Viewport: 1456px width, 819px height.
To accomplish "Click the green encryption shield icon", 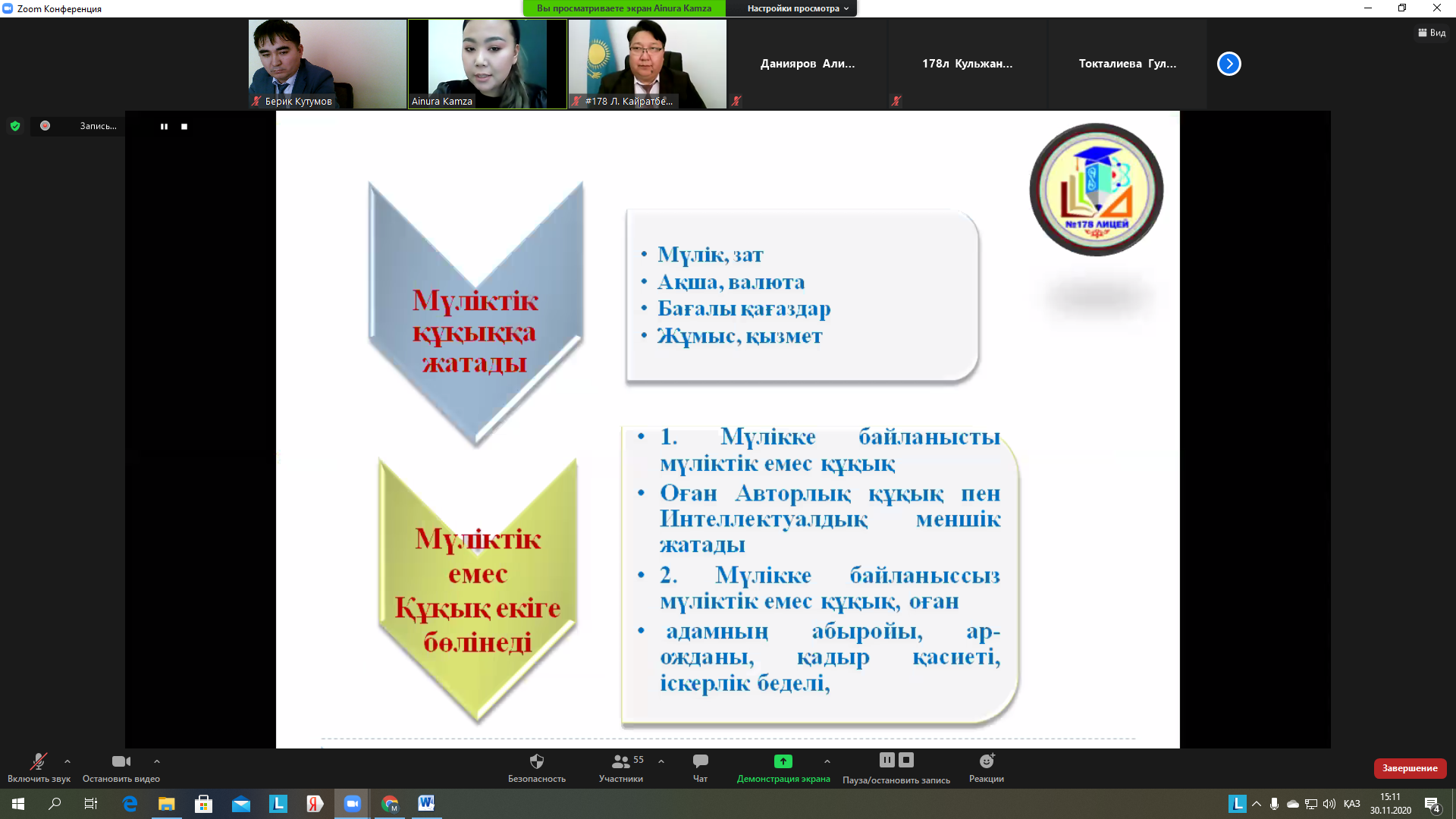I will pos(15,126).
